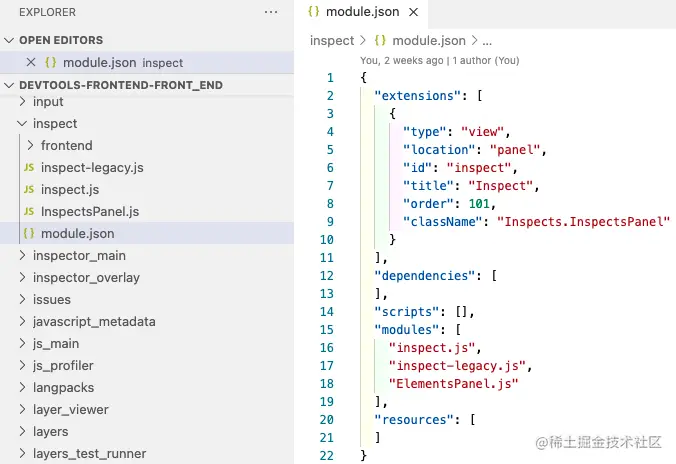Viewport: 676px width, 464px height.
Task: Select module.json in the file tree
Action: coord(147,233)
